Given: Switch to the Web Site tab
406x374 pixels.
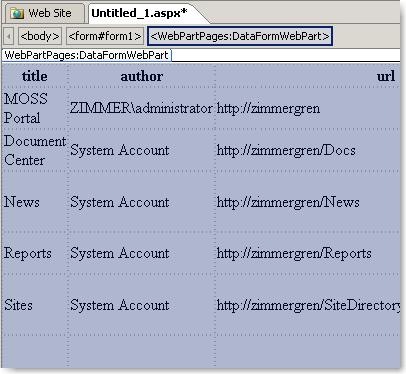Looking at the screenshot, I should tap(44, 13).
